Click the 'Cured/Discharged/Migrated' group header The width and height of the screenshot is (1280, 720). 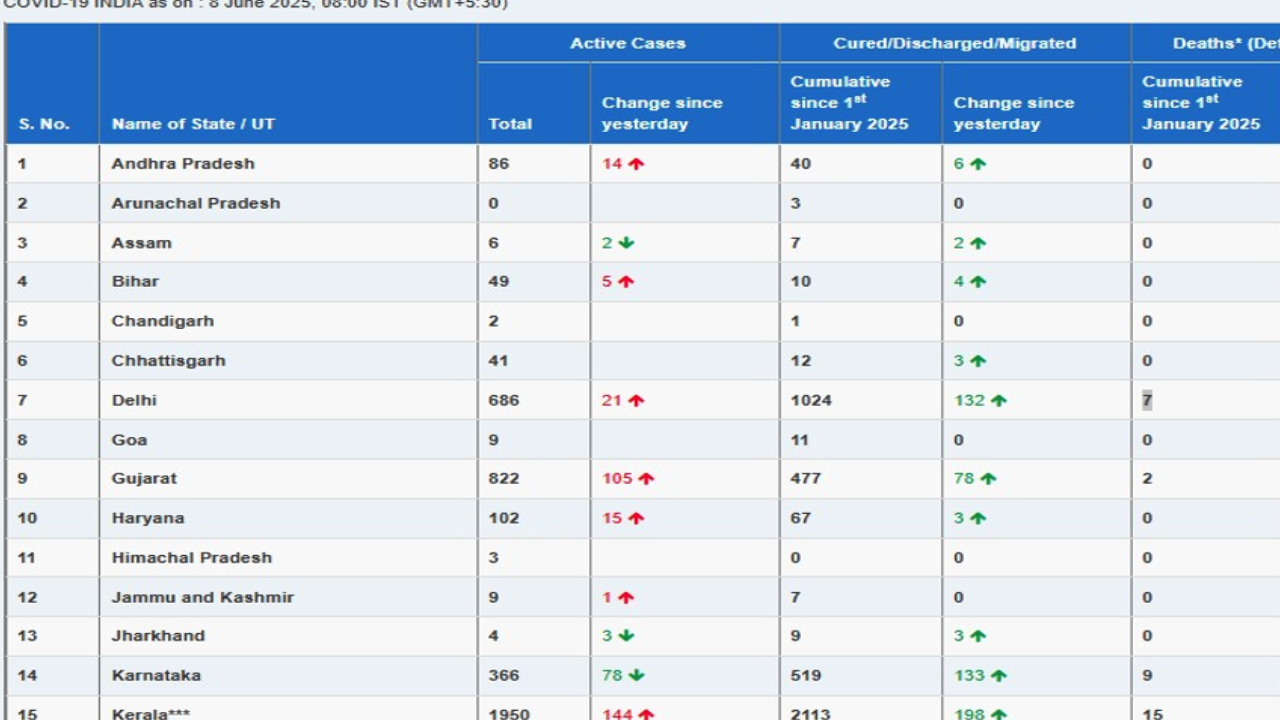coord(955,43)
